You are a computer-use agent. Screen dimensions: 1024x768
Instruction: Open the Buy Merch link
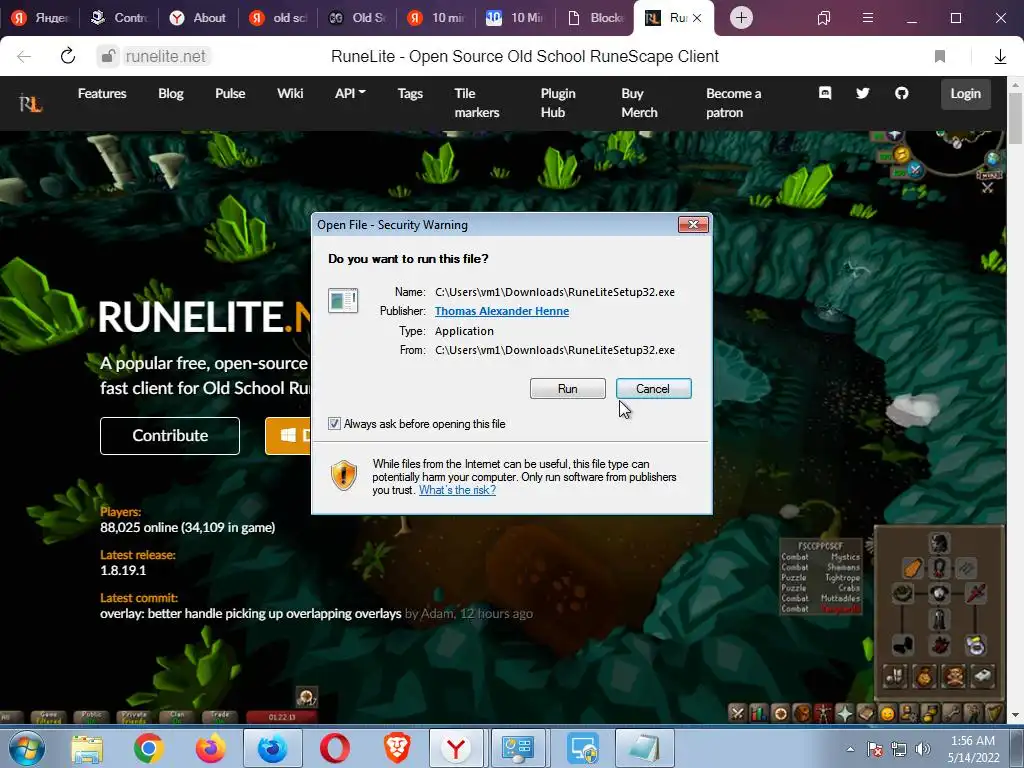[x=639, y=103]
